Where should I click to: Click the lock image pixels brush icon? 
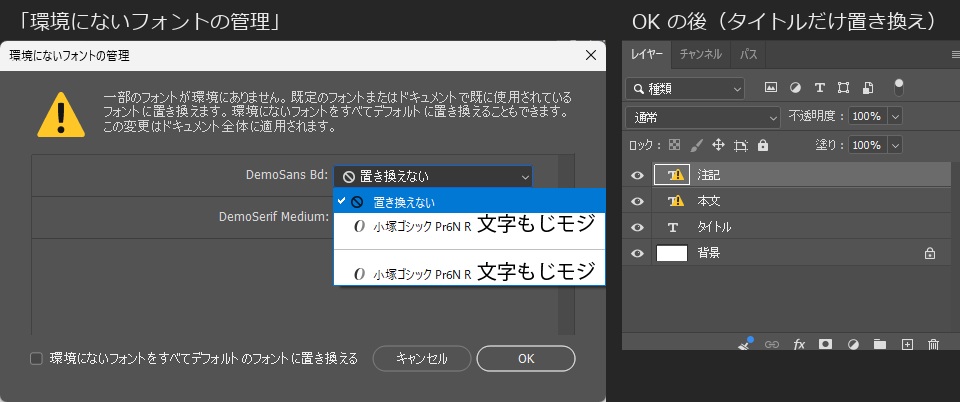click(x=697, y=146)
